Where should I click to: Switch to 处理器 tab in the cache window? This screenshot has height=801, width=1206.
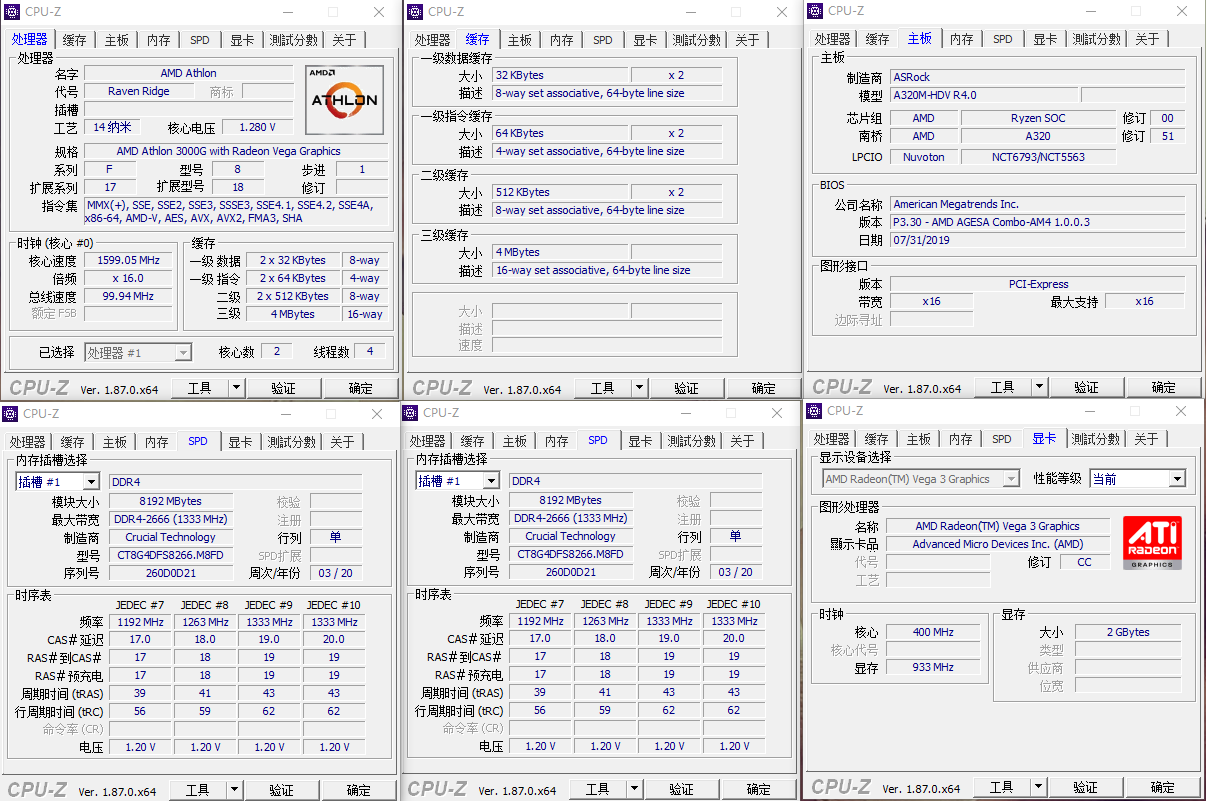(433, 40)
